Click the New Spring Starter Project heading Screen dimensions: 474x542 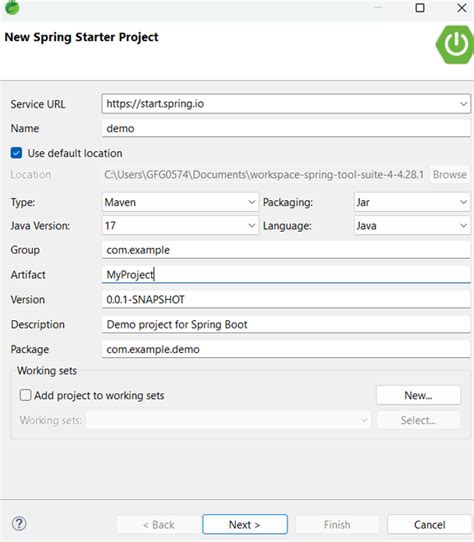(81, 37)
